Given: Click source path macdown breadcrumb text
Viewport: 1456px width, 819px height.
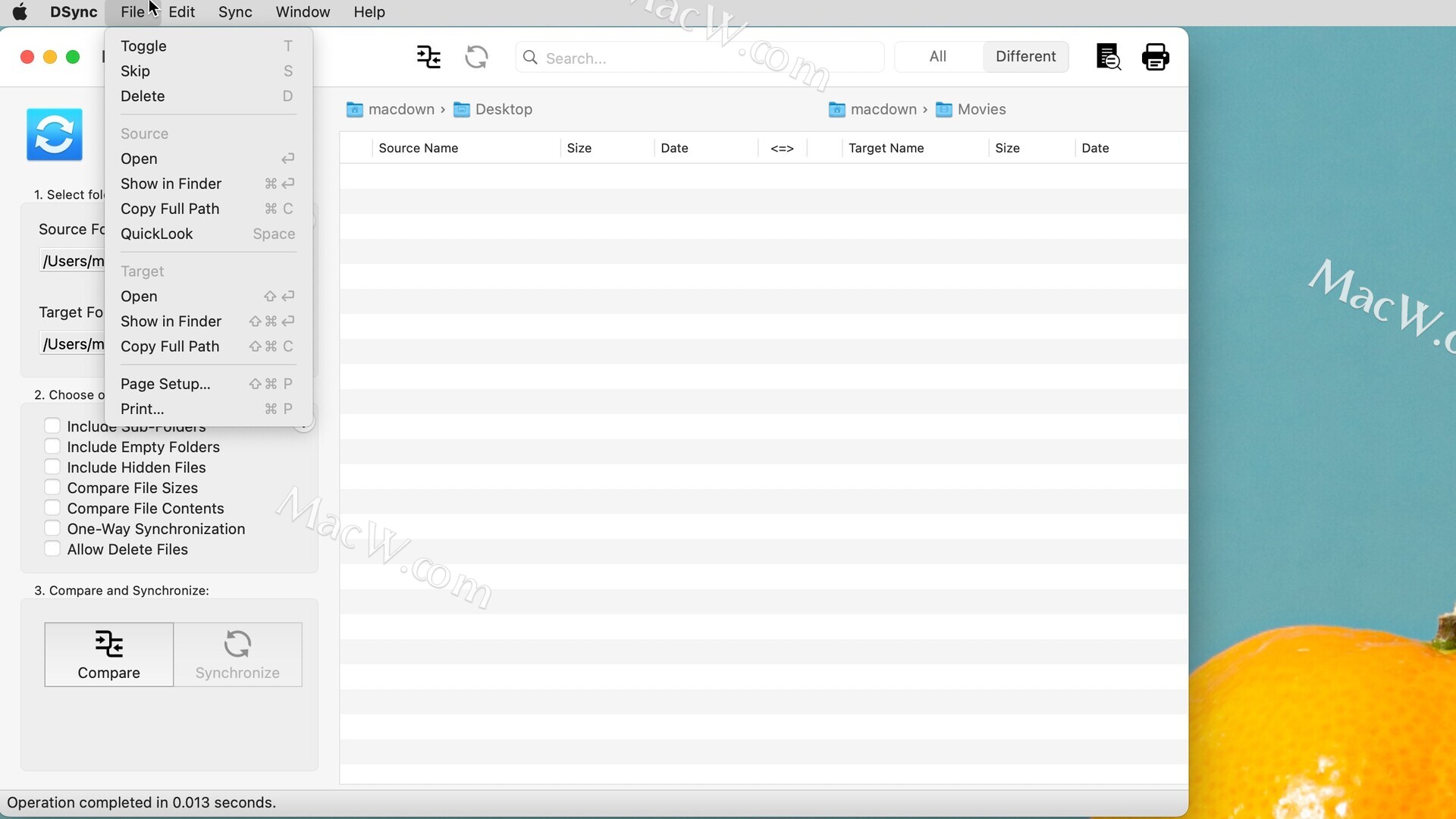Looking at the screenshot, I should coord(401,109).
